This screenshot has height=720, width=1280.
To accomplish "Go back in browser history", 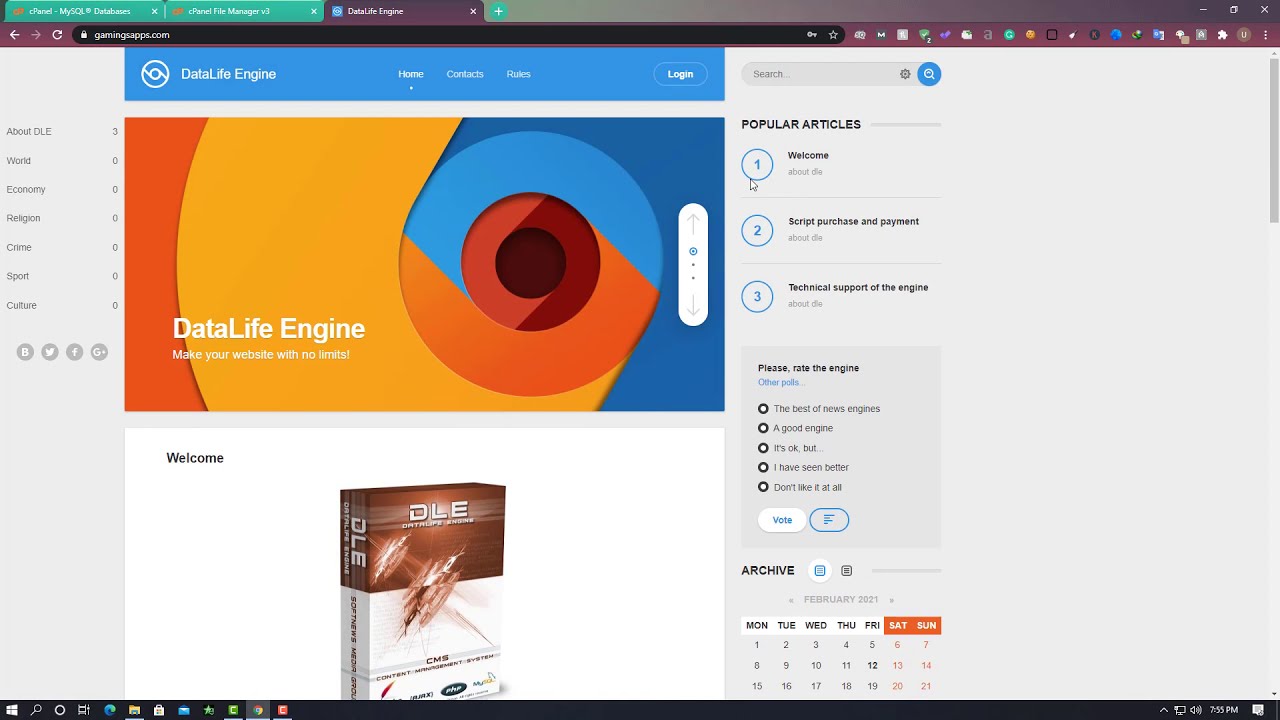I will [x=14, y=35].
